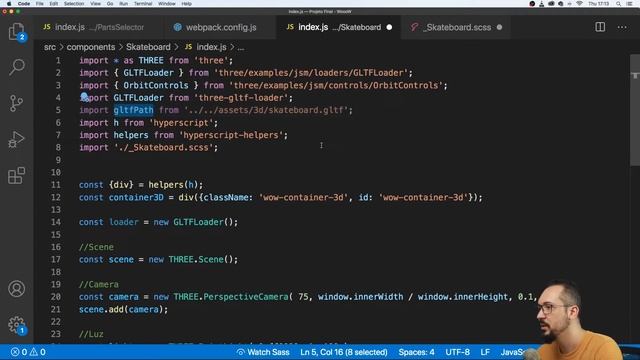Screen dimensions: 640x360
Task: Open the Selection menu
Action: [74, 4]
